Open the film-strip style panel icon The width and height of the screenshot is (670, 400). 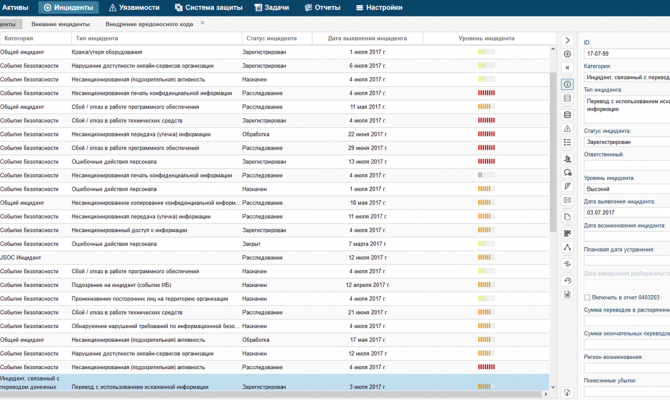coord(567,98)
